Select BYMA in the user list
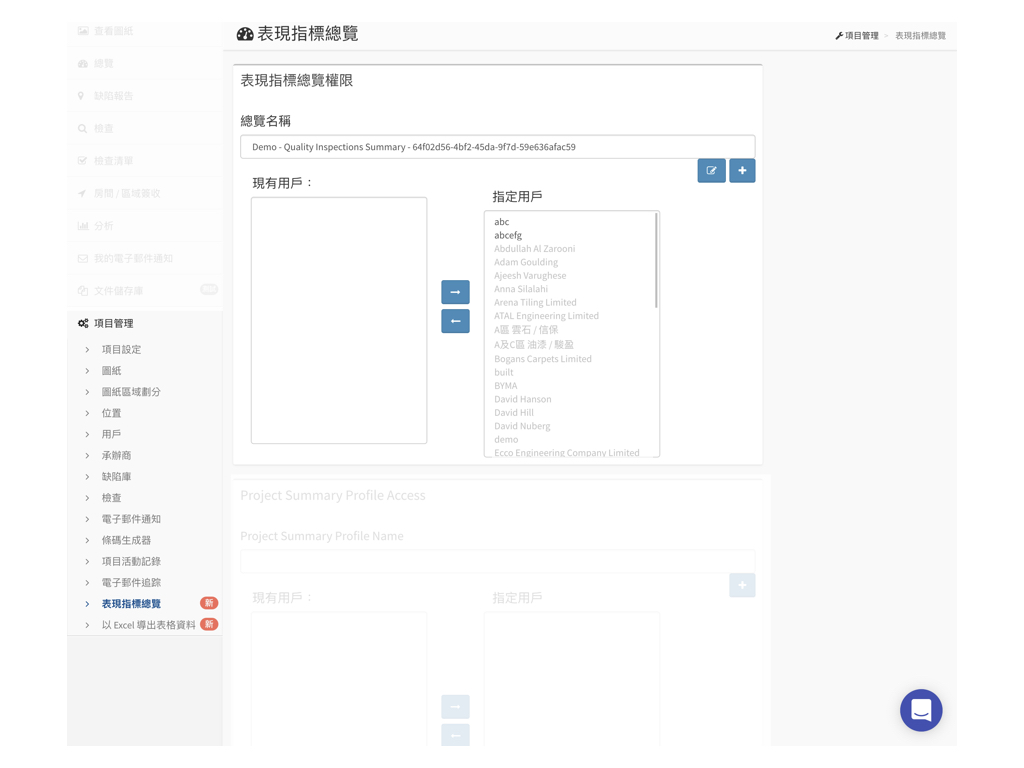1024x768 pixels. click(x=505, y=386)
